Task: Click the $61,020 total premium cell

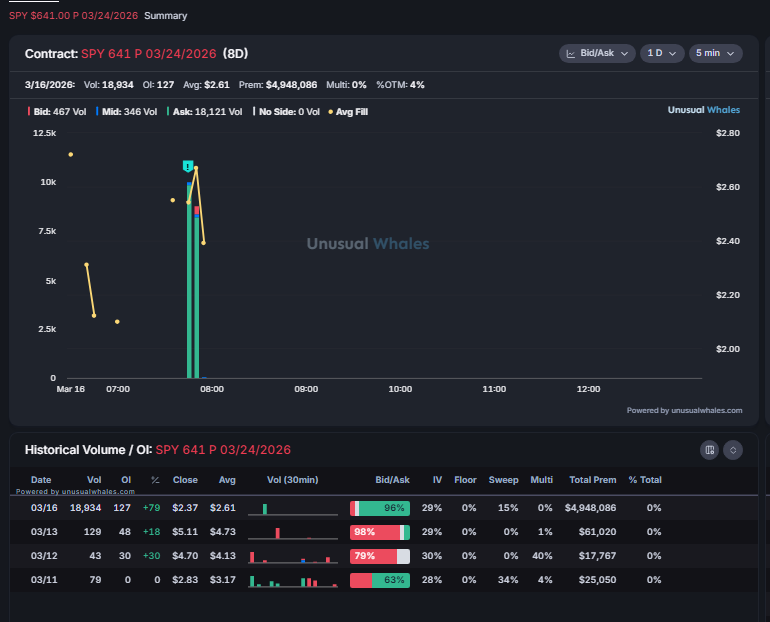Action: [x=597, y=532]
